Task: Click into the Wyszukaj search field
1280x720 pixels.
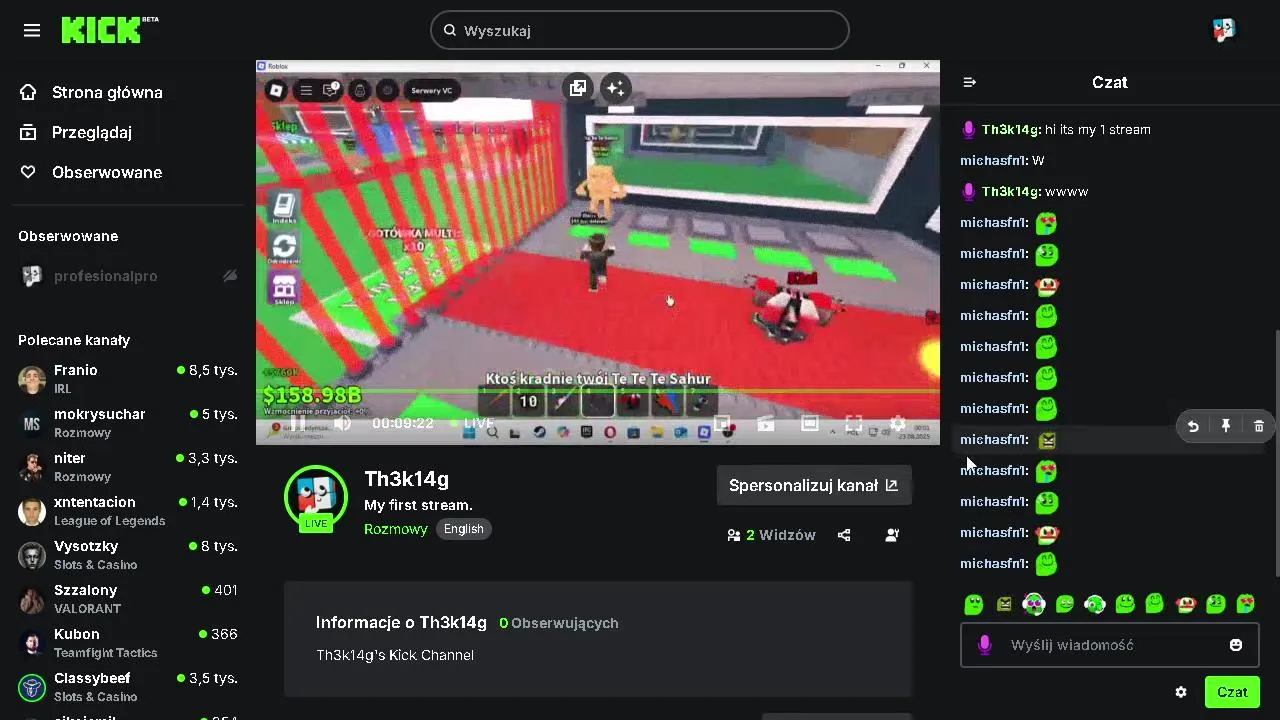Action: 640,30
